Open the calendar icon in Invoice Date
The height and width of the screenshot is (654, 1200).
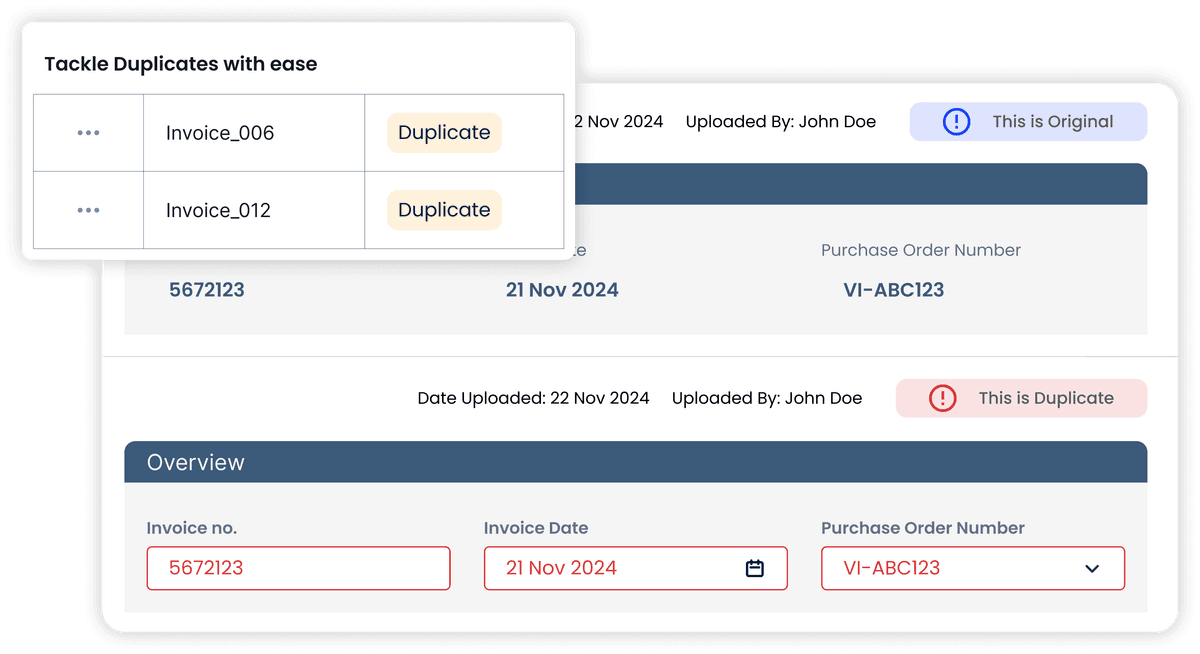click(x=755, y=568)
